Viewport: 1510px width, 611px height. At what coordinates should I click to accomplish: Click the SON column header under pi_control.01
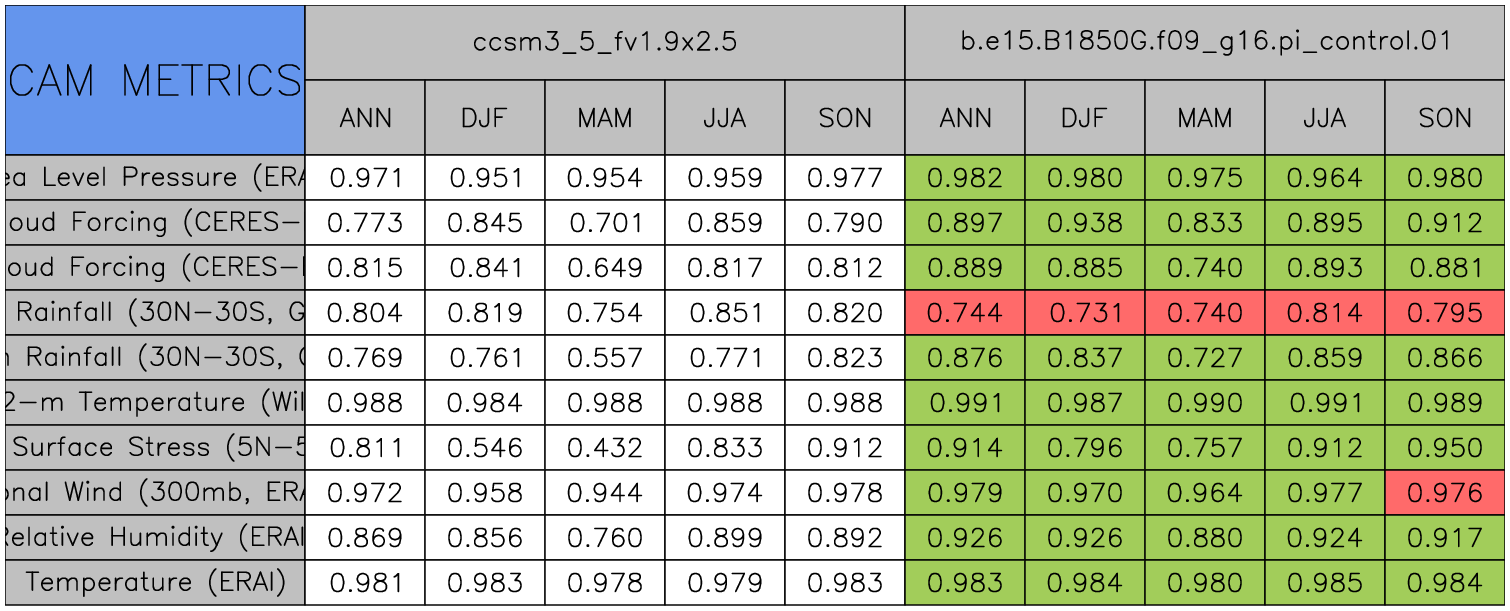click(1445, 118)
